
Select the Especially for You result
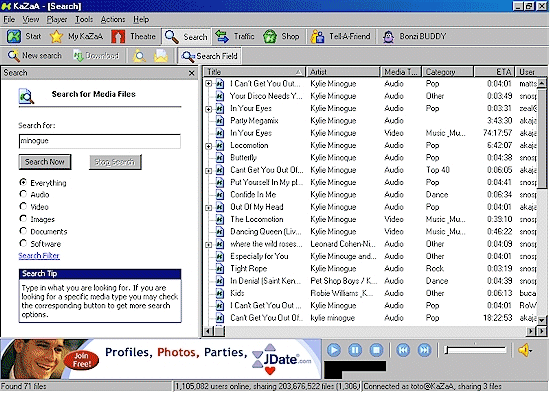click(x=370, y=256)
